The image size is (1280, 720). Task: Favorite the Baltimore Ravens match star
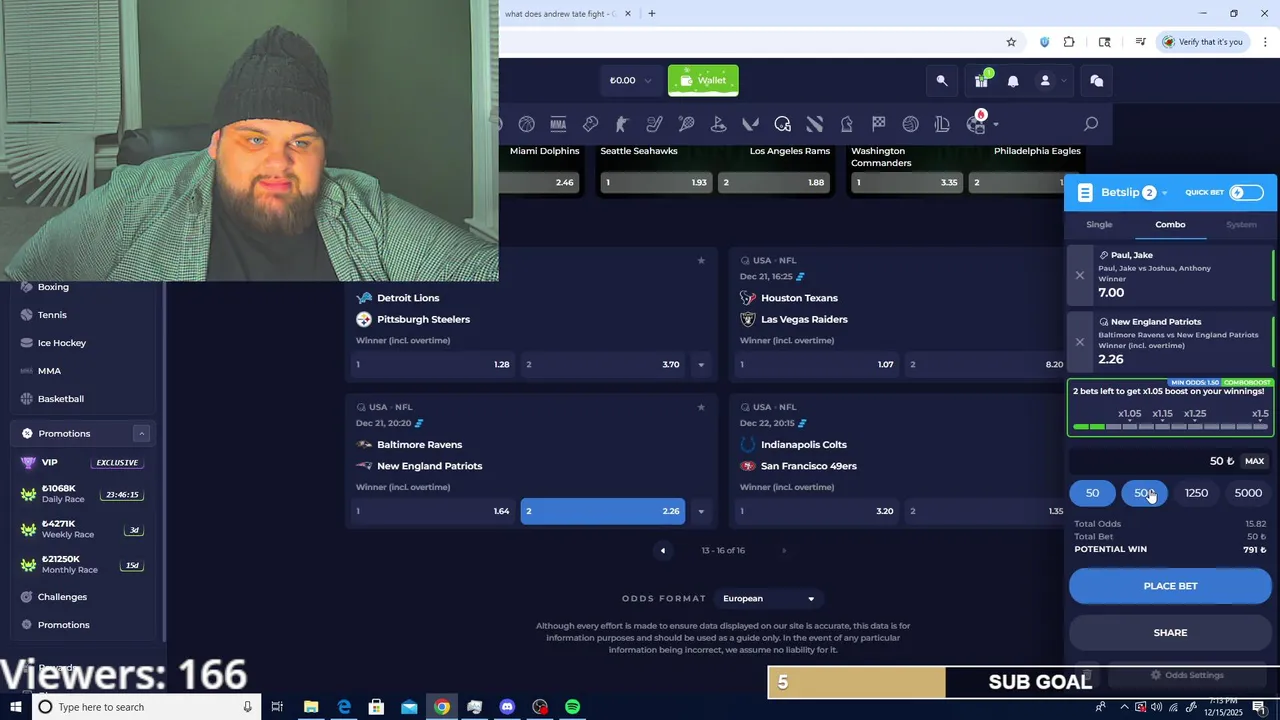pos(701,407)
